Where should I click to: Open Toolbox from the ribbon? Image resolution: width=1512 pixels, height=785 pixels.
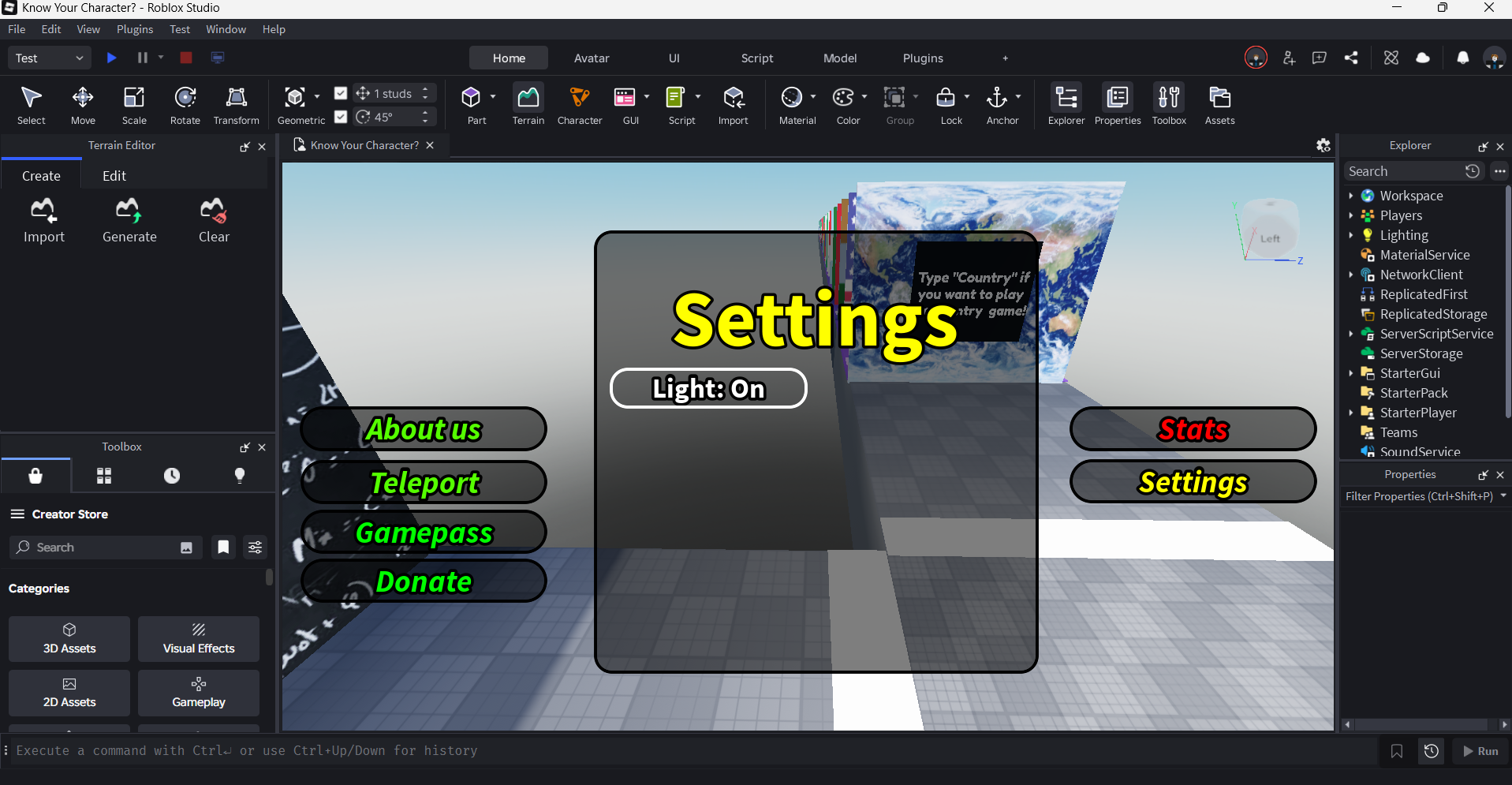click(x=1169, y=105)
